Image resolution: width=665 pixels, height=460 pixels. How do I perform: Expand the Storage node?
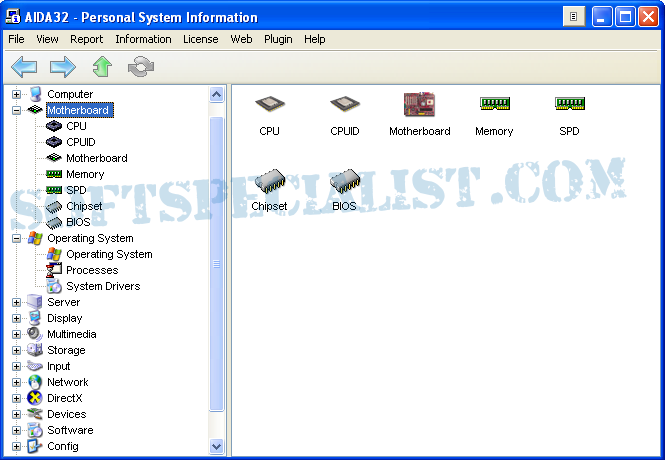16,350
